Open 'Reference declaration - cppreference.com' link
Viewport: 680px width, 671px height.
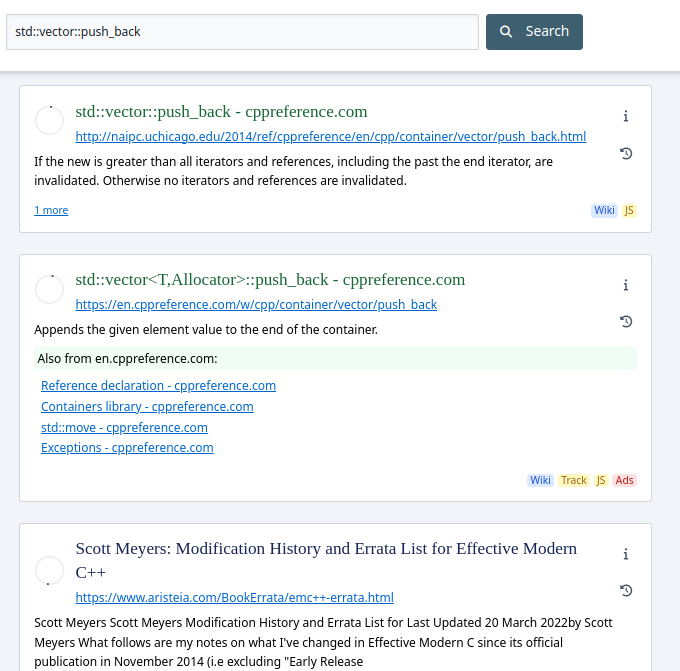point(158,386)
